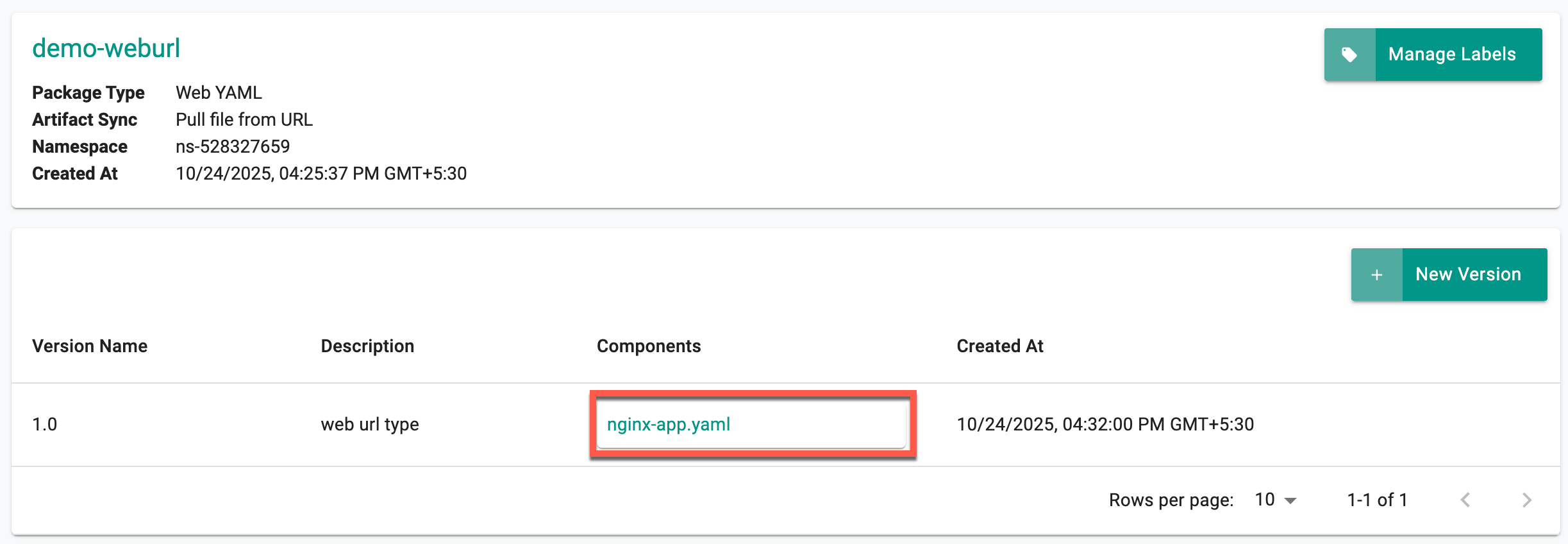1568x544 pixels.
Task: Click the Created At table column header
Action: pyautogui.click(x=1000, y=346)
